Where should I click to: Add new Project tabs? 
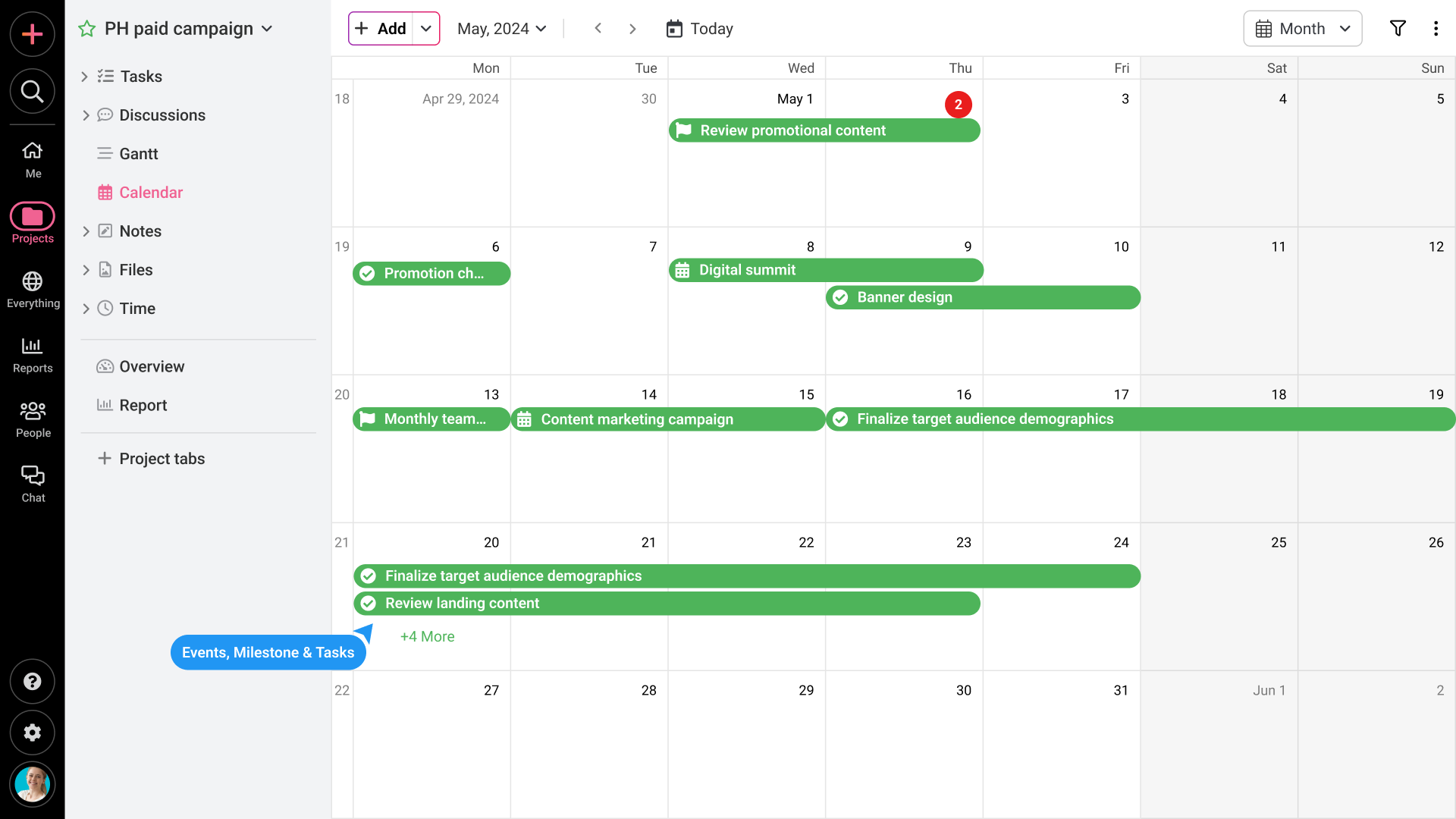(x=151, y=459)
